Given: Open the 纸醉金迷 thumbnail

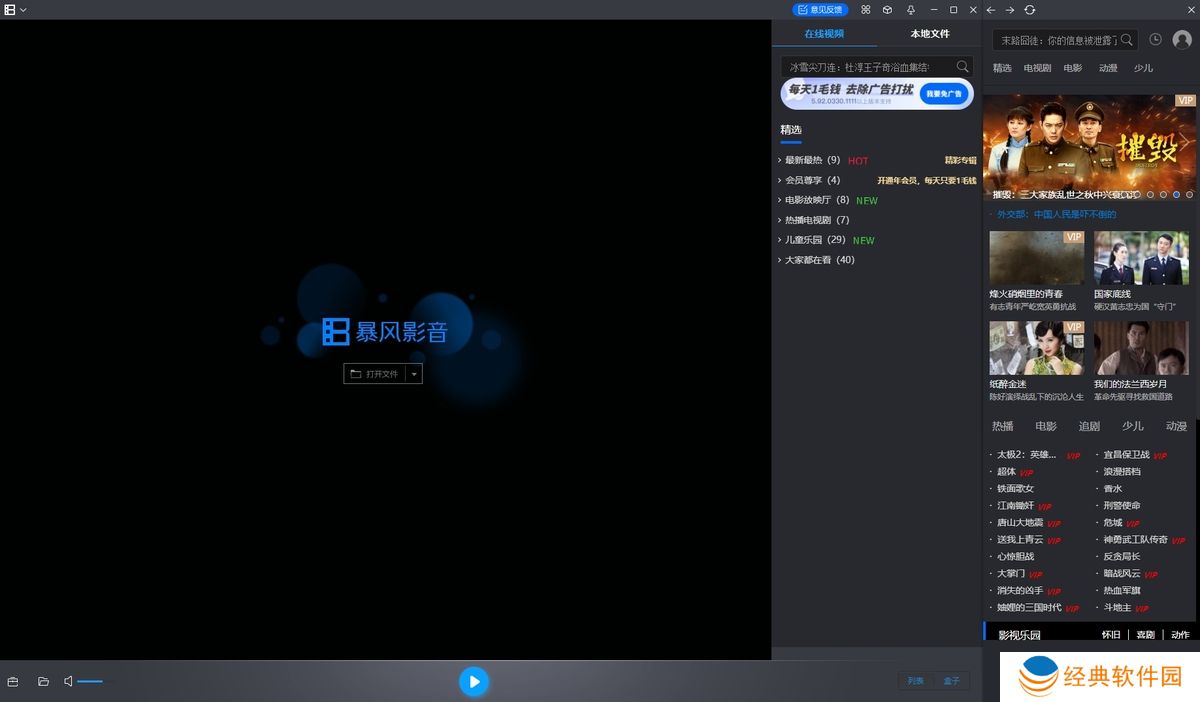Looking at the screenshot, I should pos(1037,348).
